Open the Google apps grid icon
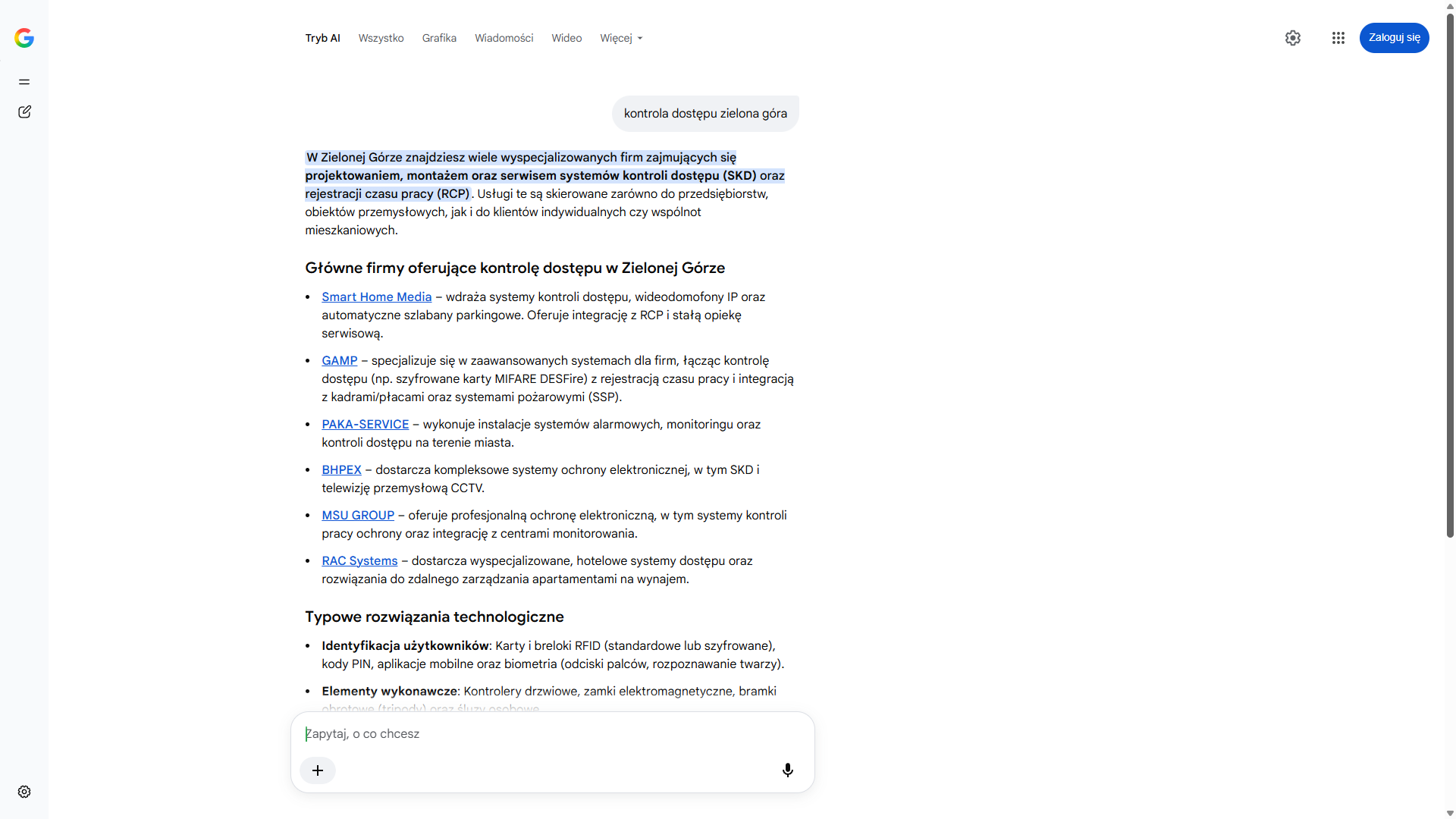 [1338, 38]
